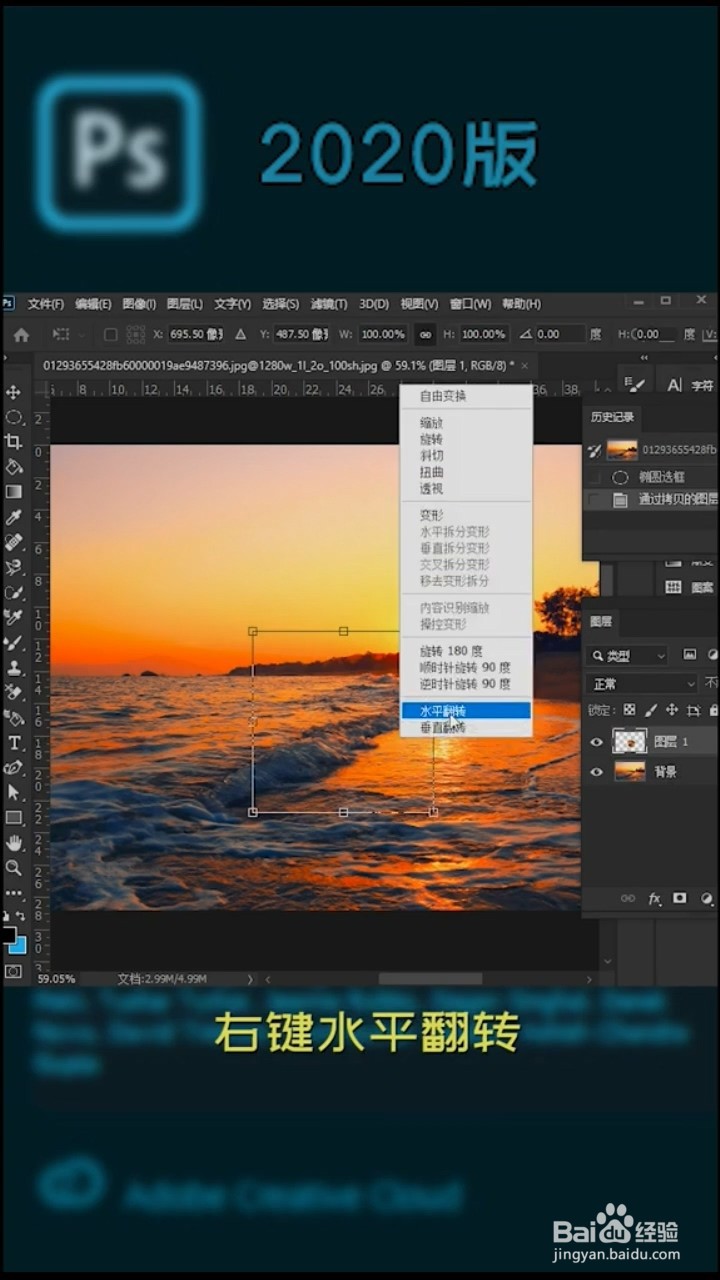Select the Paint Bucket tool
The height and width of the screenshot is (1280, 720).
tap(14, 467)
